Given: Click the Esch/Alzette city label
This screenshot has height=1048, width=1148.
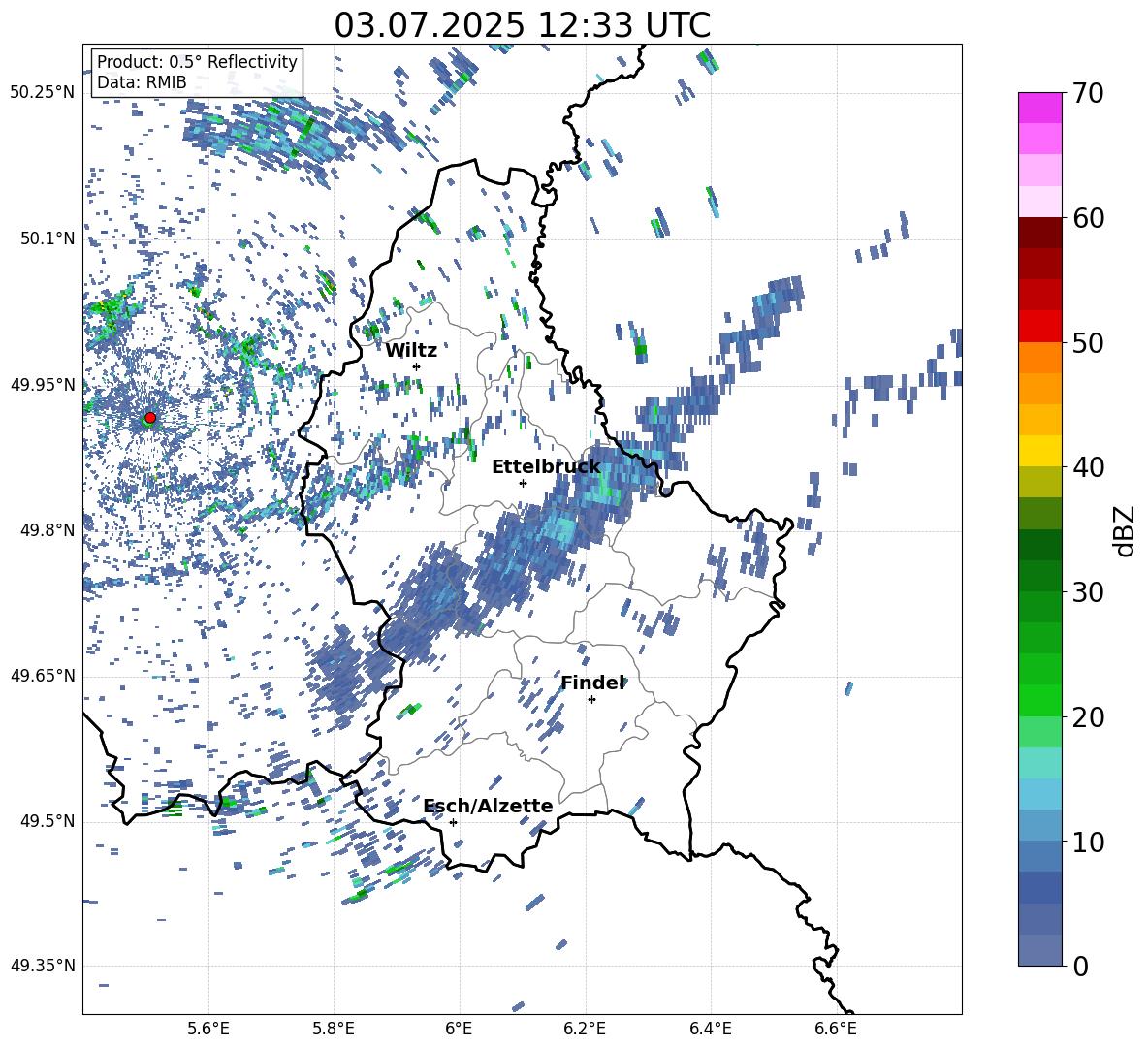Looking at the screenshot, I should (x=489, y=806).
